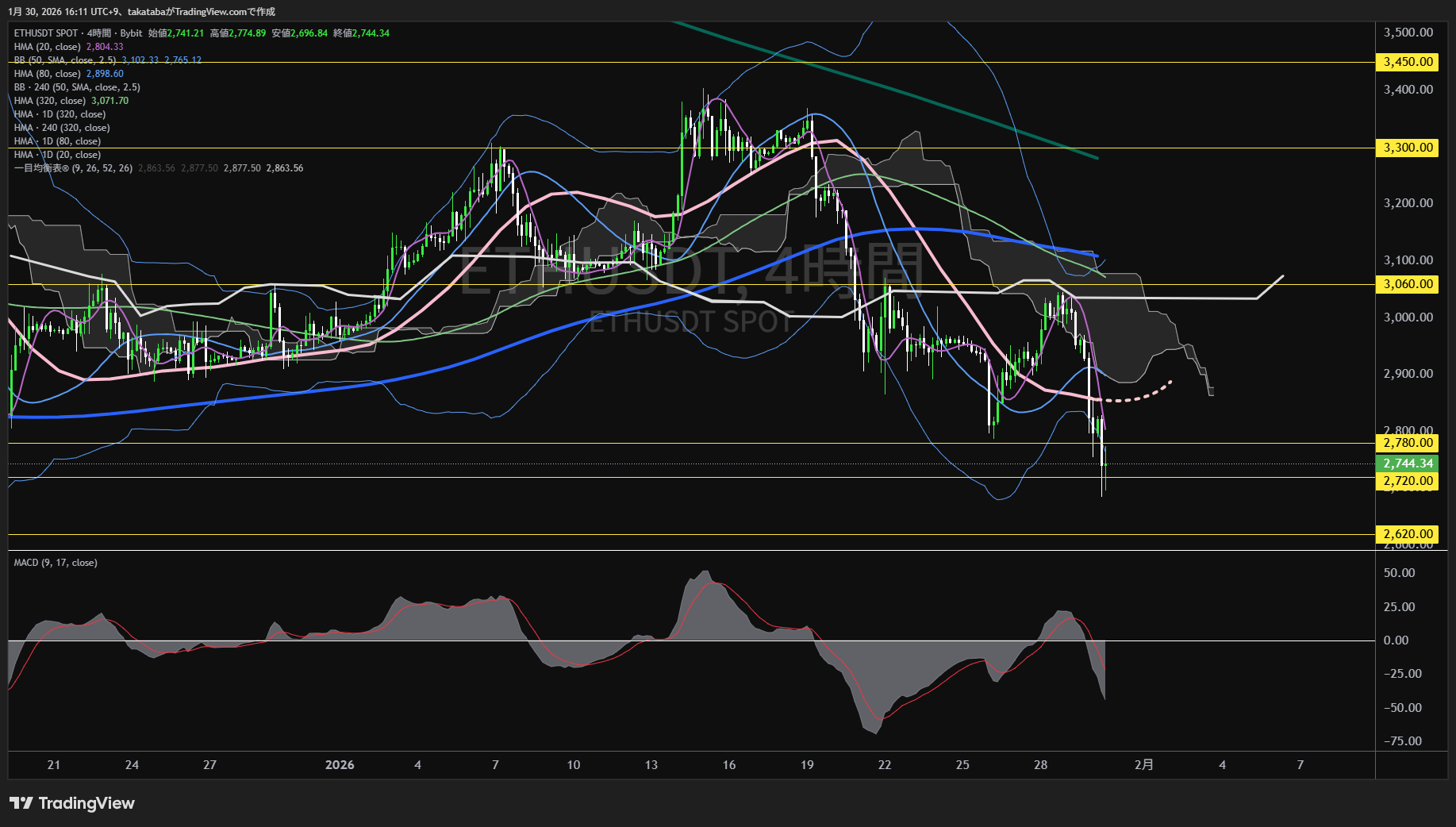Click the TradingView logo at bottom left

72,803
